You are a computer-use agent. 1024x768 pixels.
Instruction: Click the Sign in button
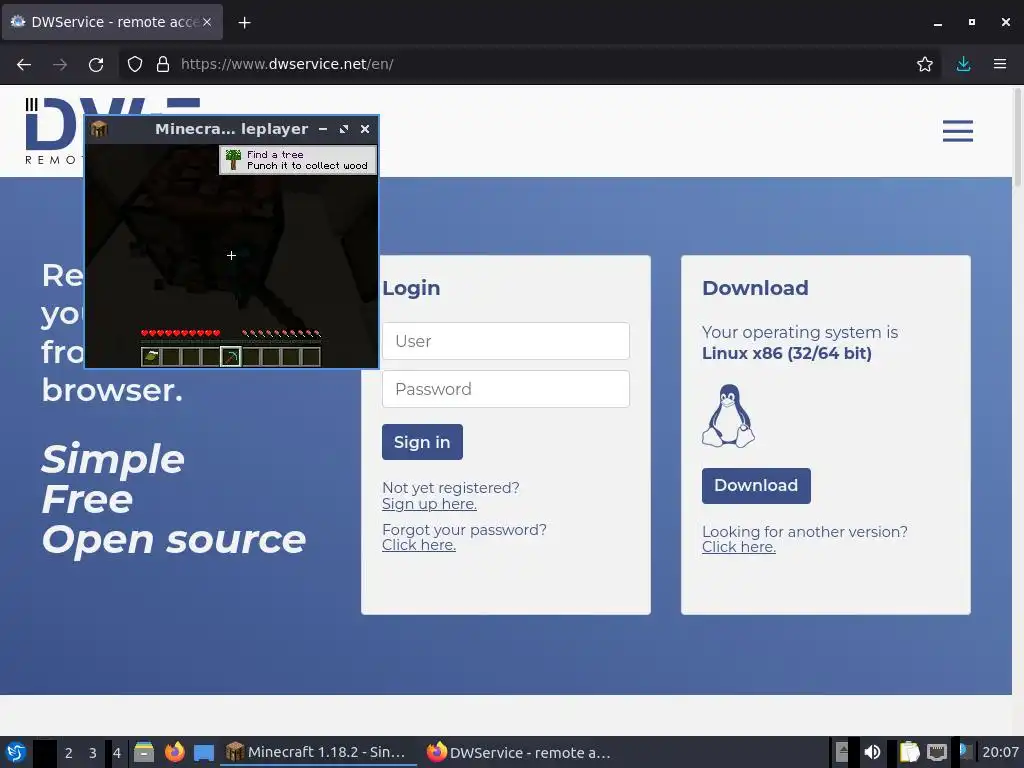tap(422, 442)
